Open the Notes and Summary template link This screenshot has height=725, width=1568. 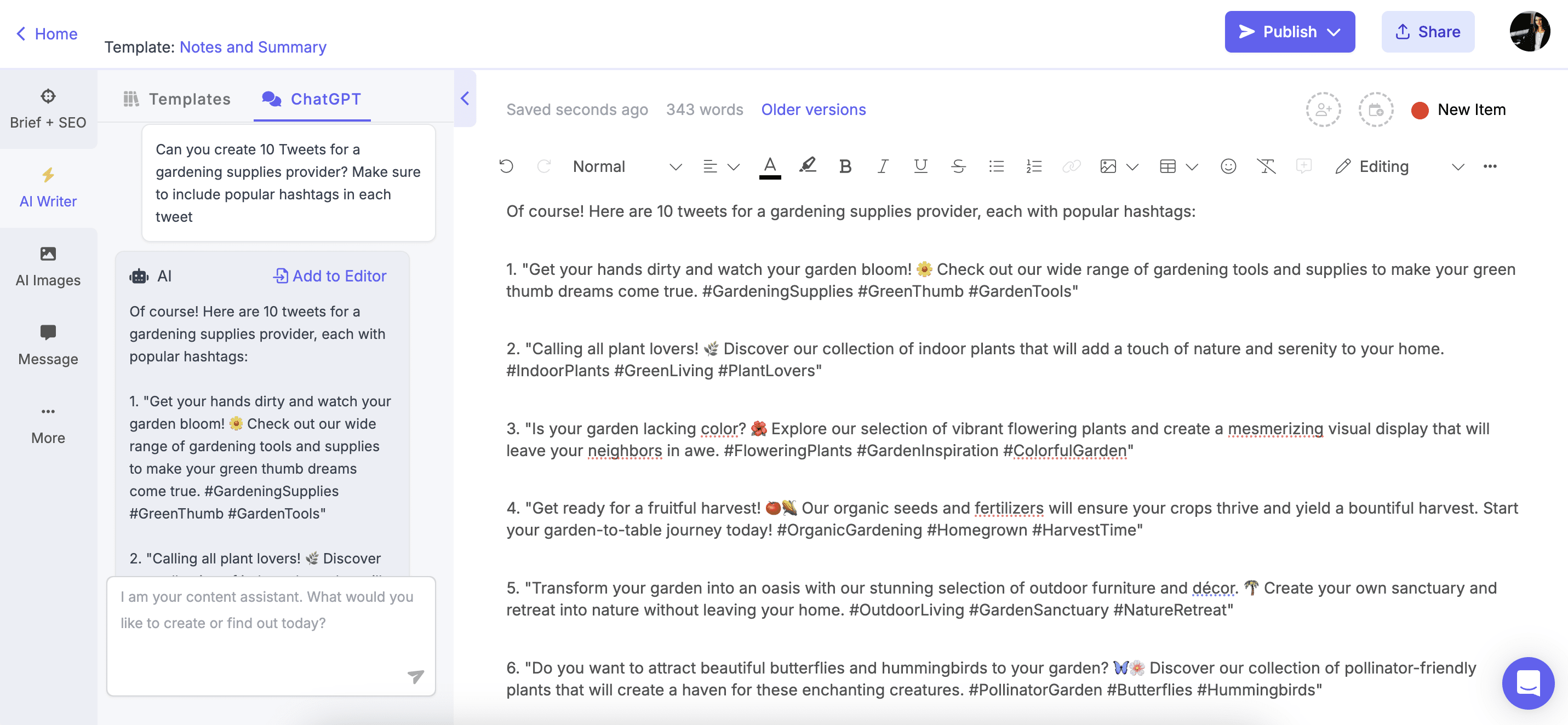pos(253,47)
